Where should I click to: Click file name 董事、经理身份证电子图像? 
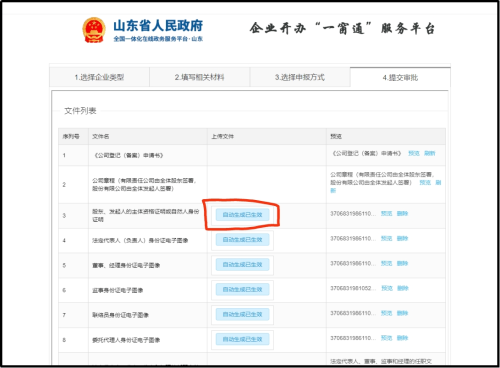point(126,265)
